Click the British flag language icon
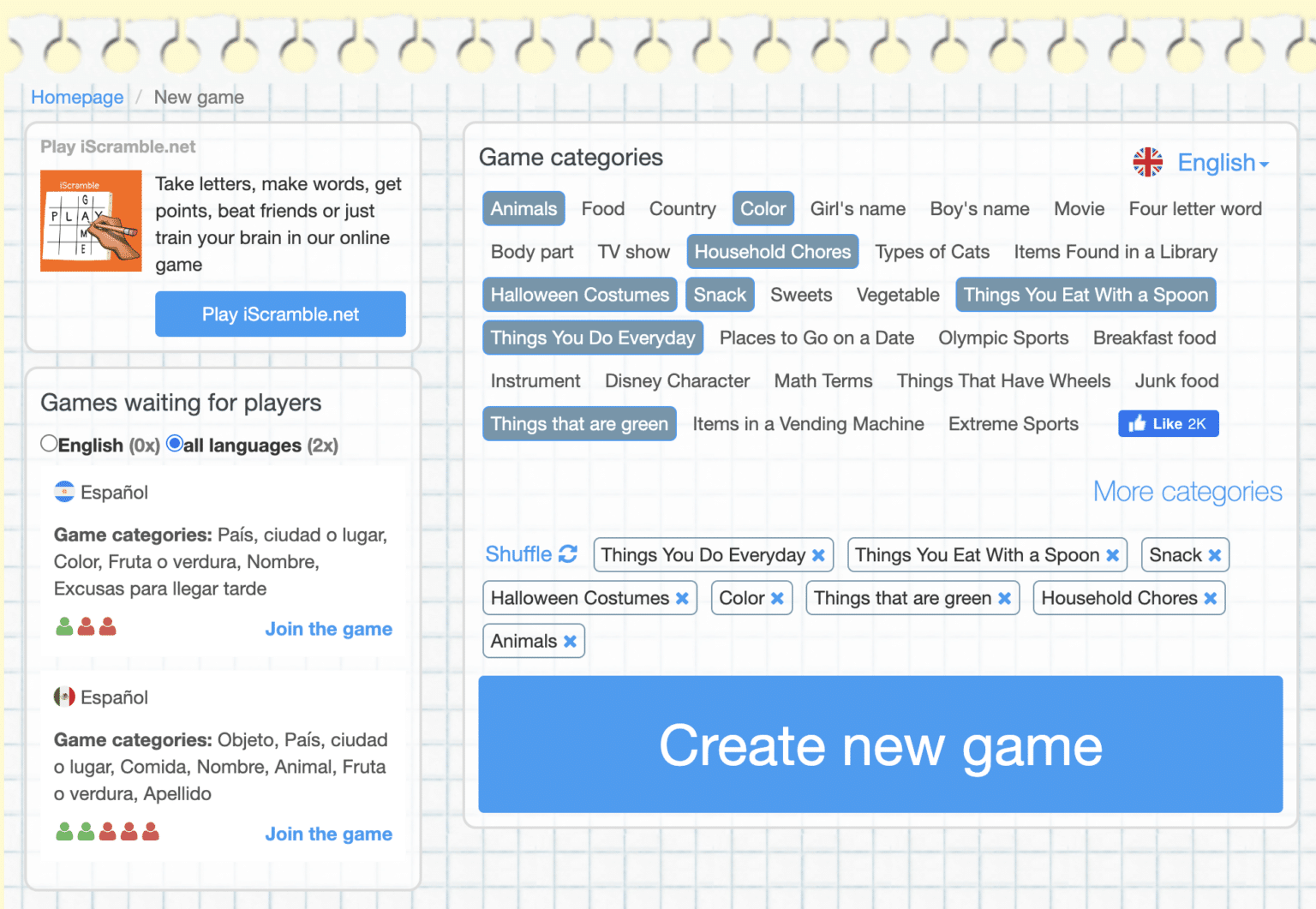The image size is (1316, 909). click(x=1146, y=162)
